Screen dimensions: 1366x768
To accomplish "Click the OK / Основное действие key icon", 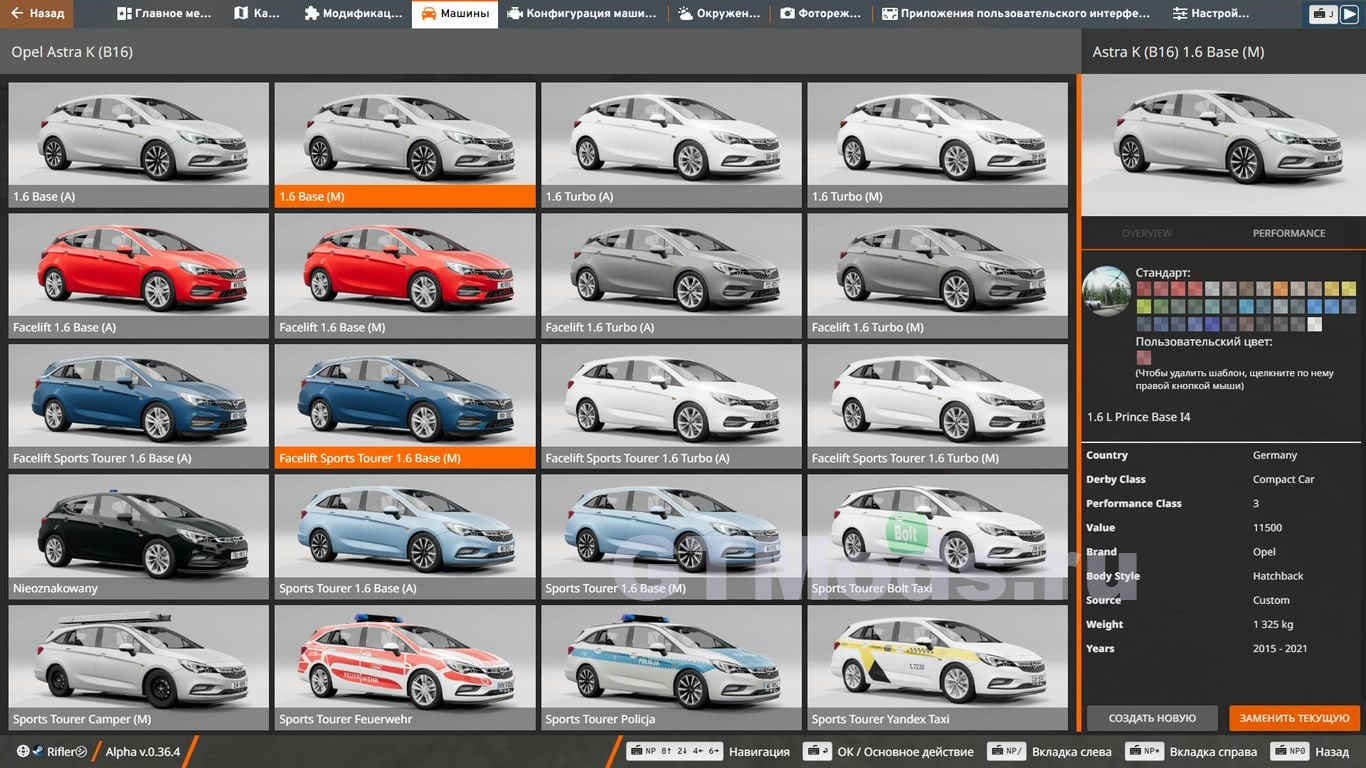I will 818,752.
